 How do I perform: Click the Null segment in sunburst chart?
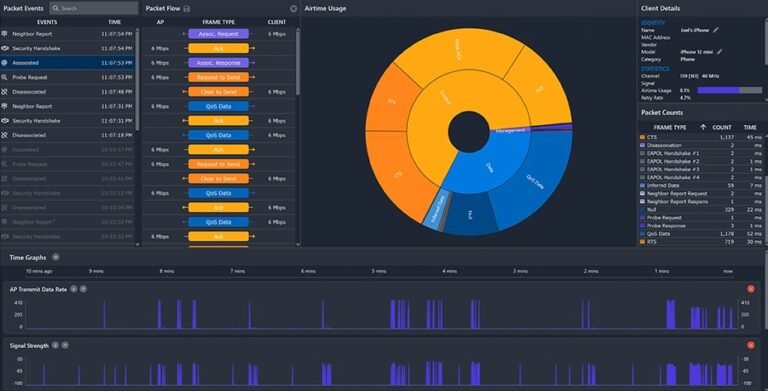point(469,215)
